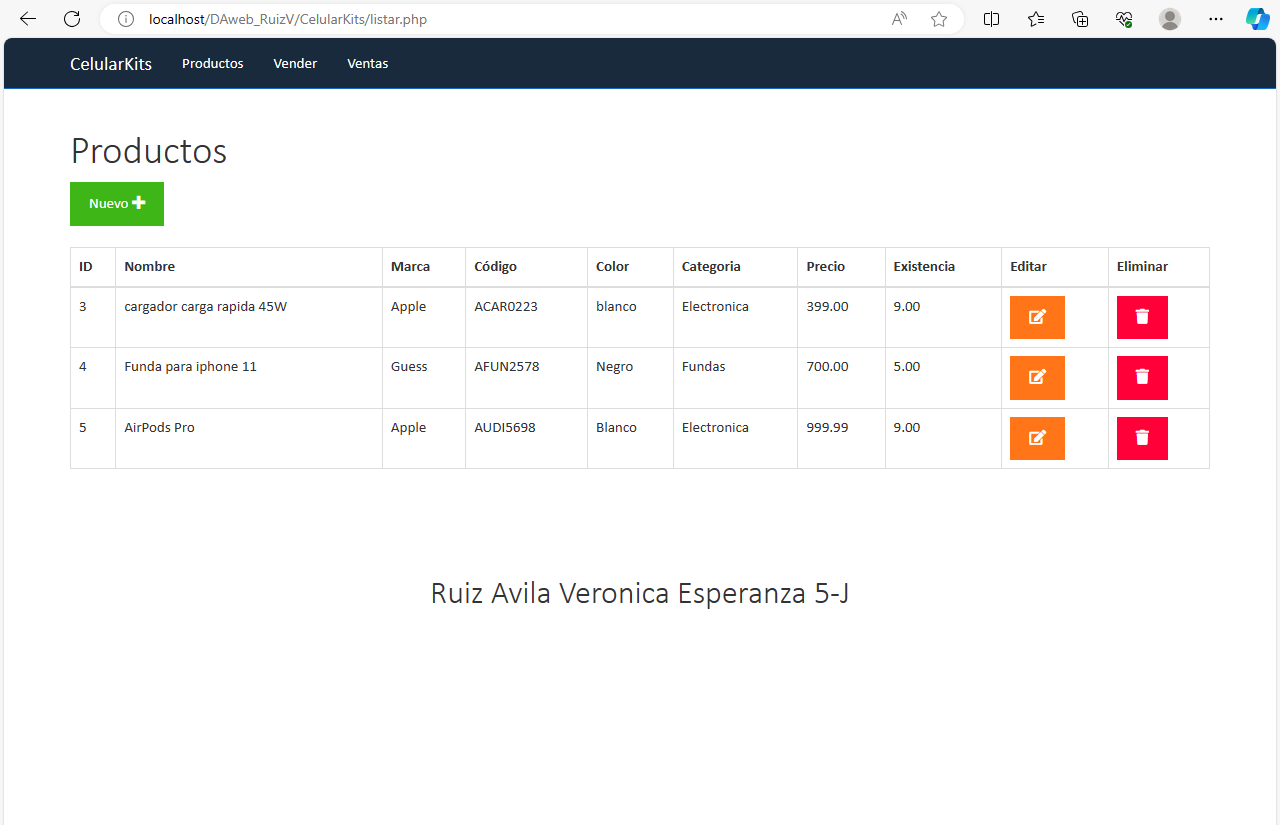Click the edit icon for cargador carga rapida 45W
1280x825 pixels.
[1037, 317]
